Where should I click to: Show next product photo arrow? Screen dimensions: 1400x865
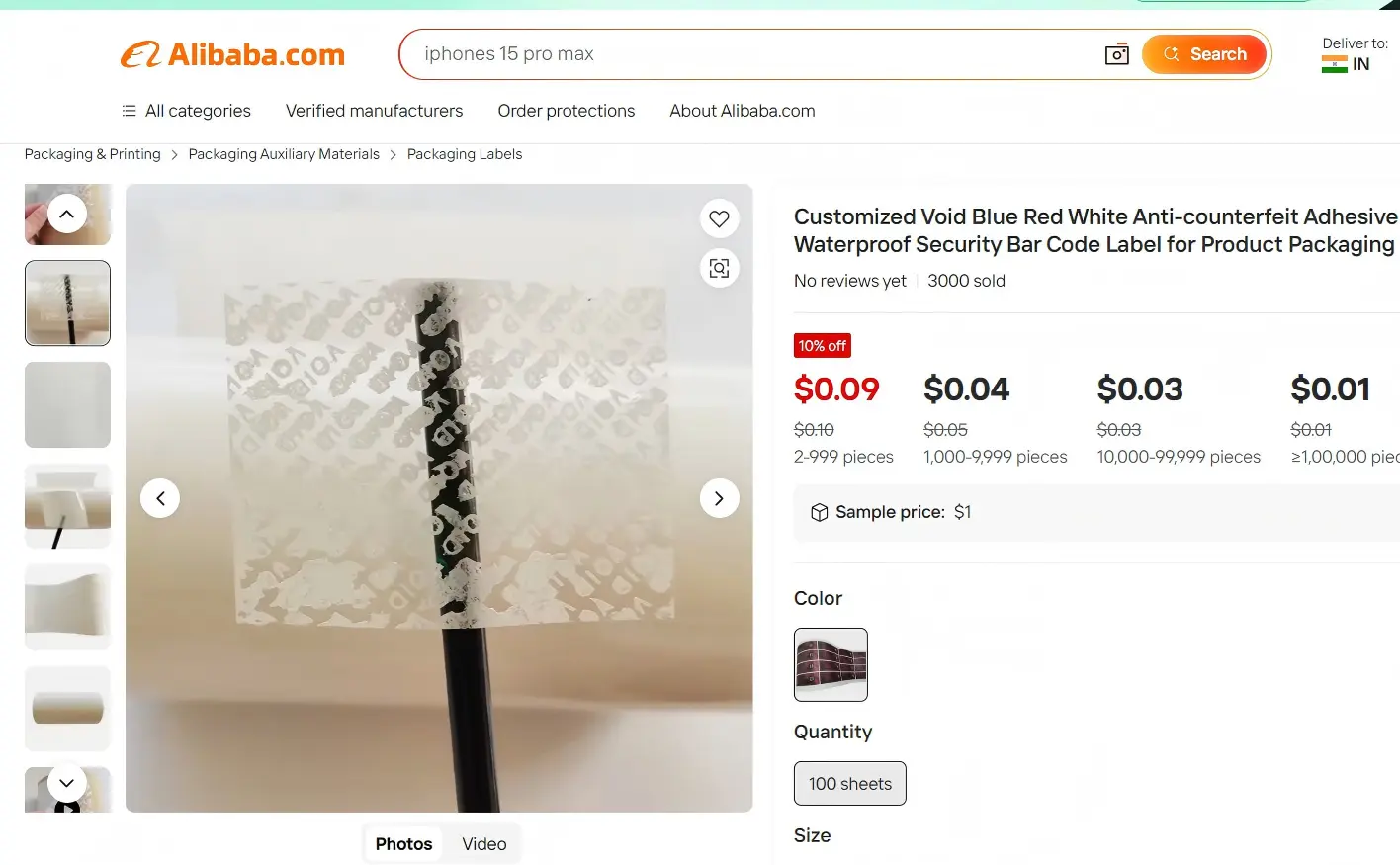719,498
